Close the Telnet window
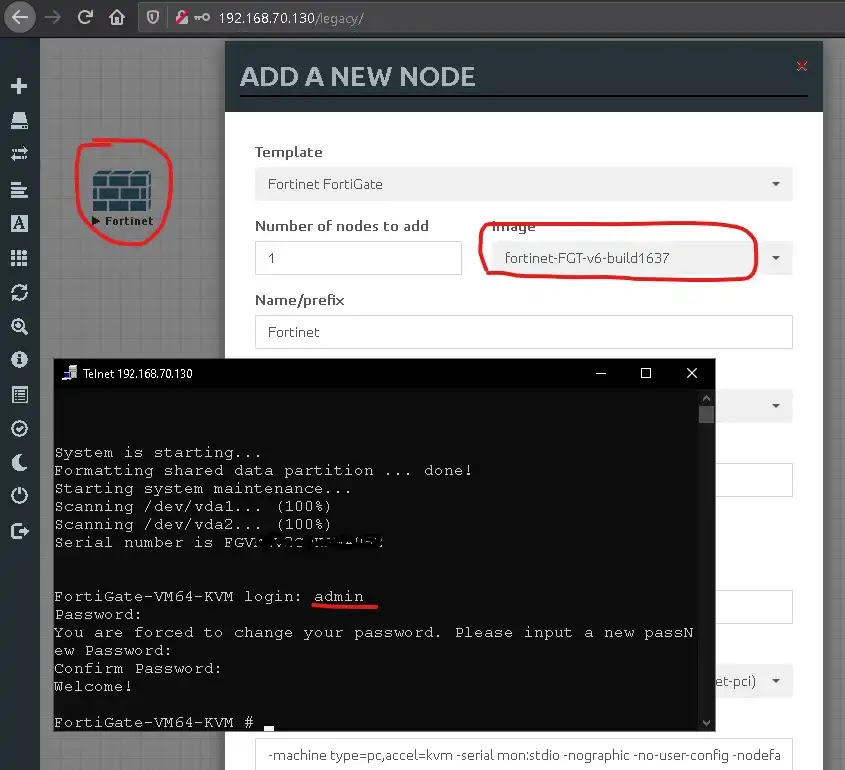The image size is (845, 770). pyautogui.click(x=691, y=373)
